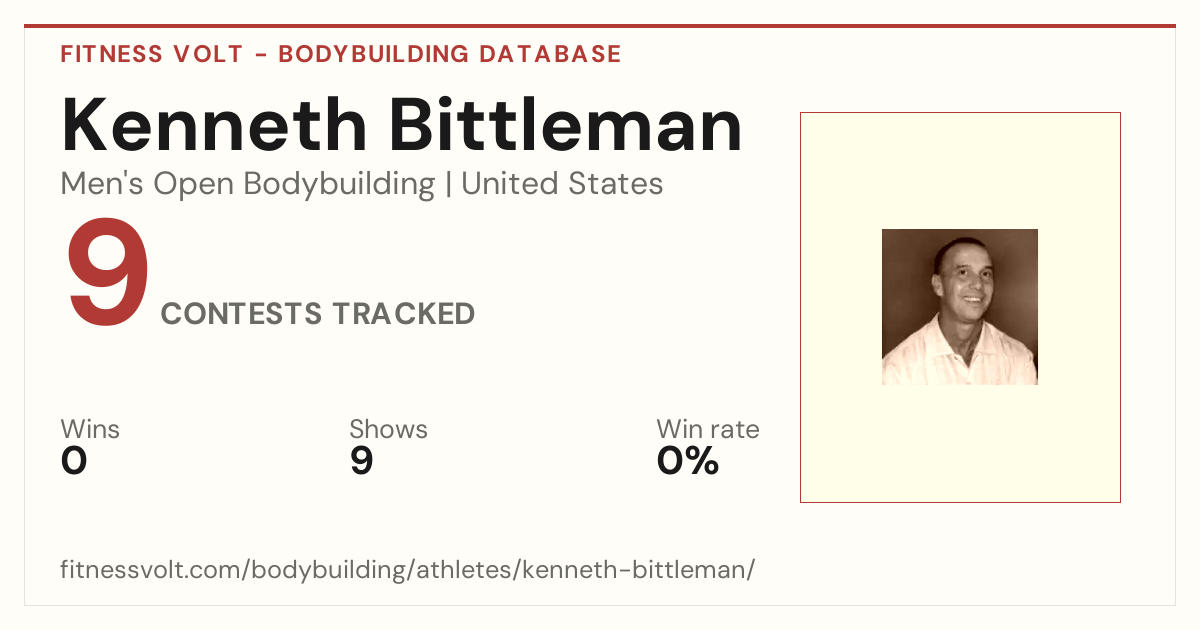Click the Win rate stat label
Image resolution: width=1200 pixels, height=630 pixels.
point(708,429)
